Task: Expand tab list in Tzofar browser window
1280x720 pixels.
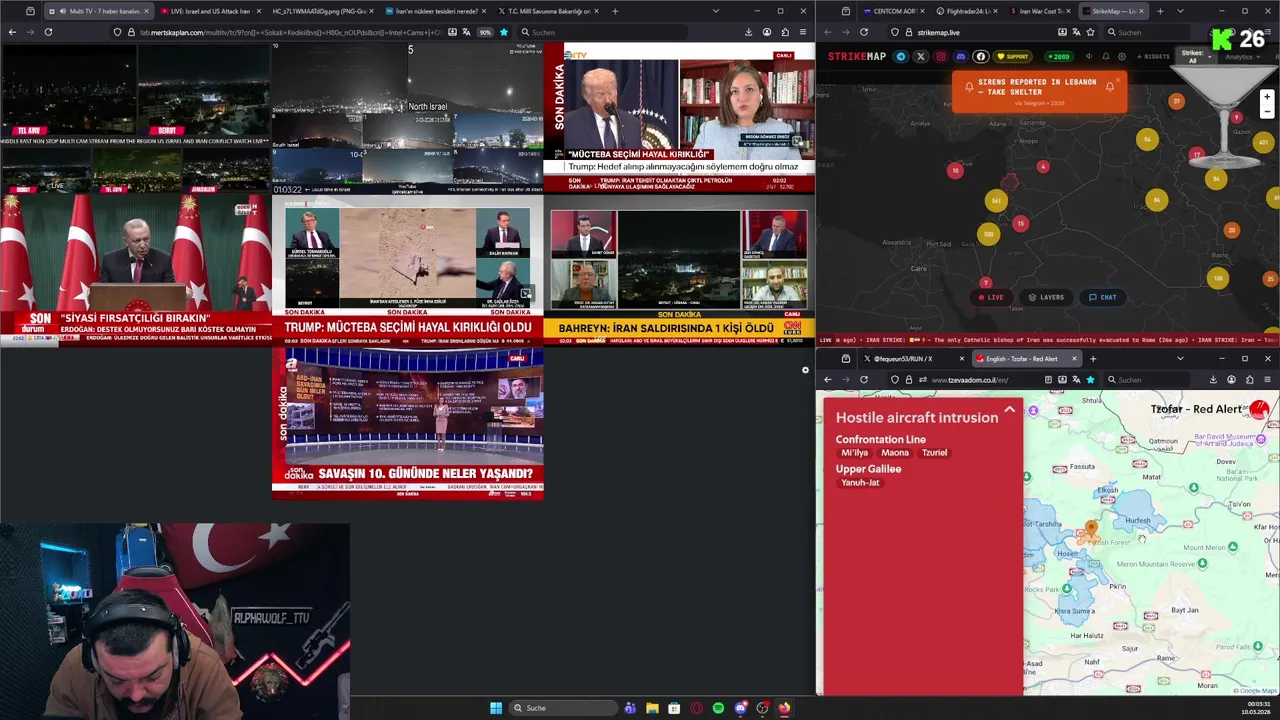Action: (1180, 358)
